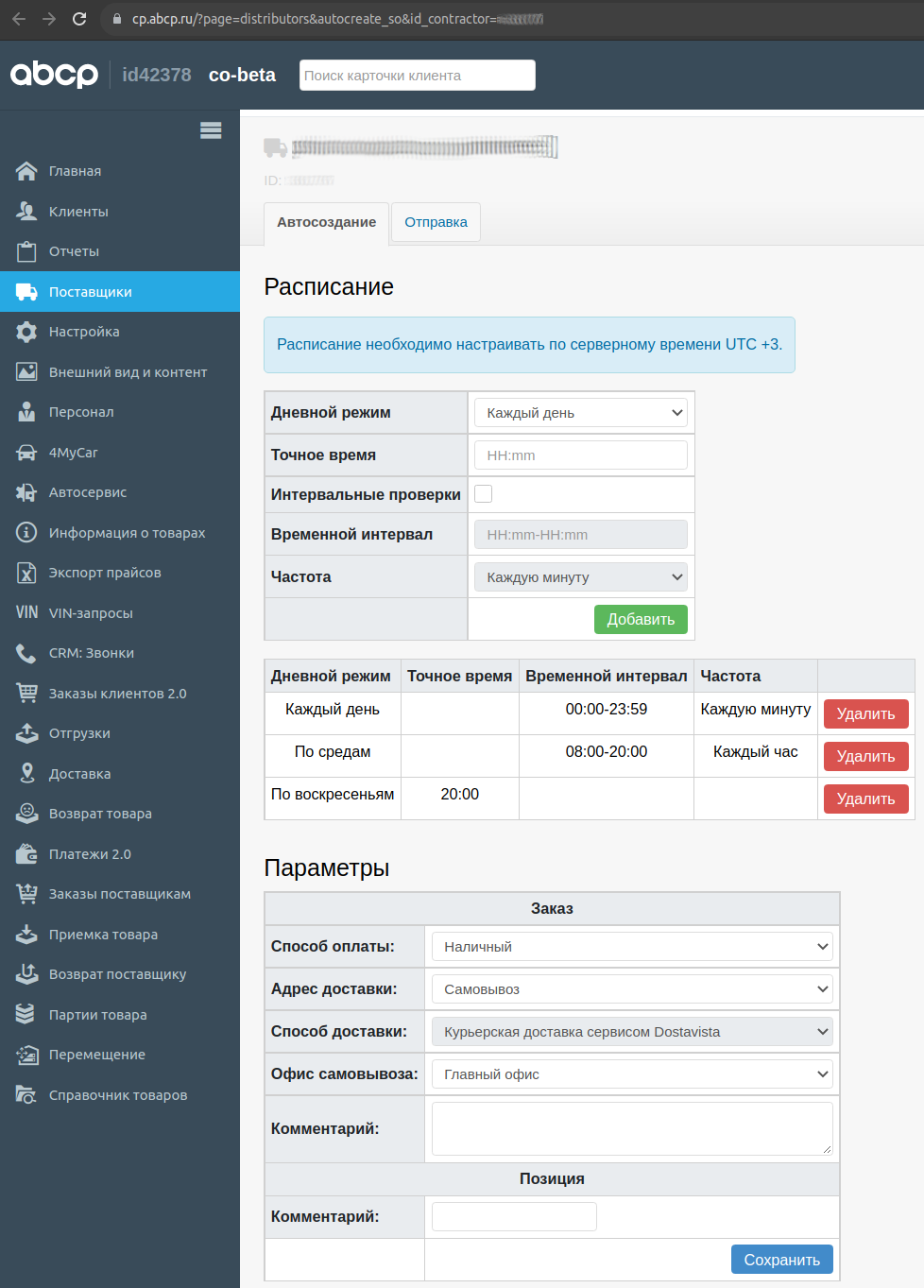The image size is (924, 1288).
Task: Click the hamburger menu icon in sidebar
Action: [211, 130]
